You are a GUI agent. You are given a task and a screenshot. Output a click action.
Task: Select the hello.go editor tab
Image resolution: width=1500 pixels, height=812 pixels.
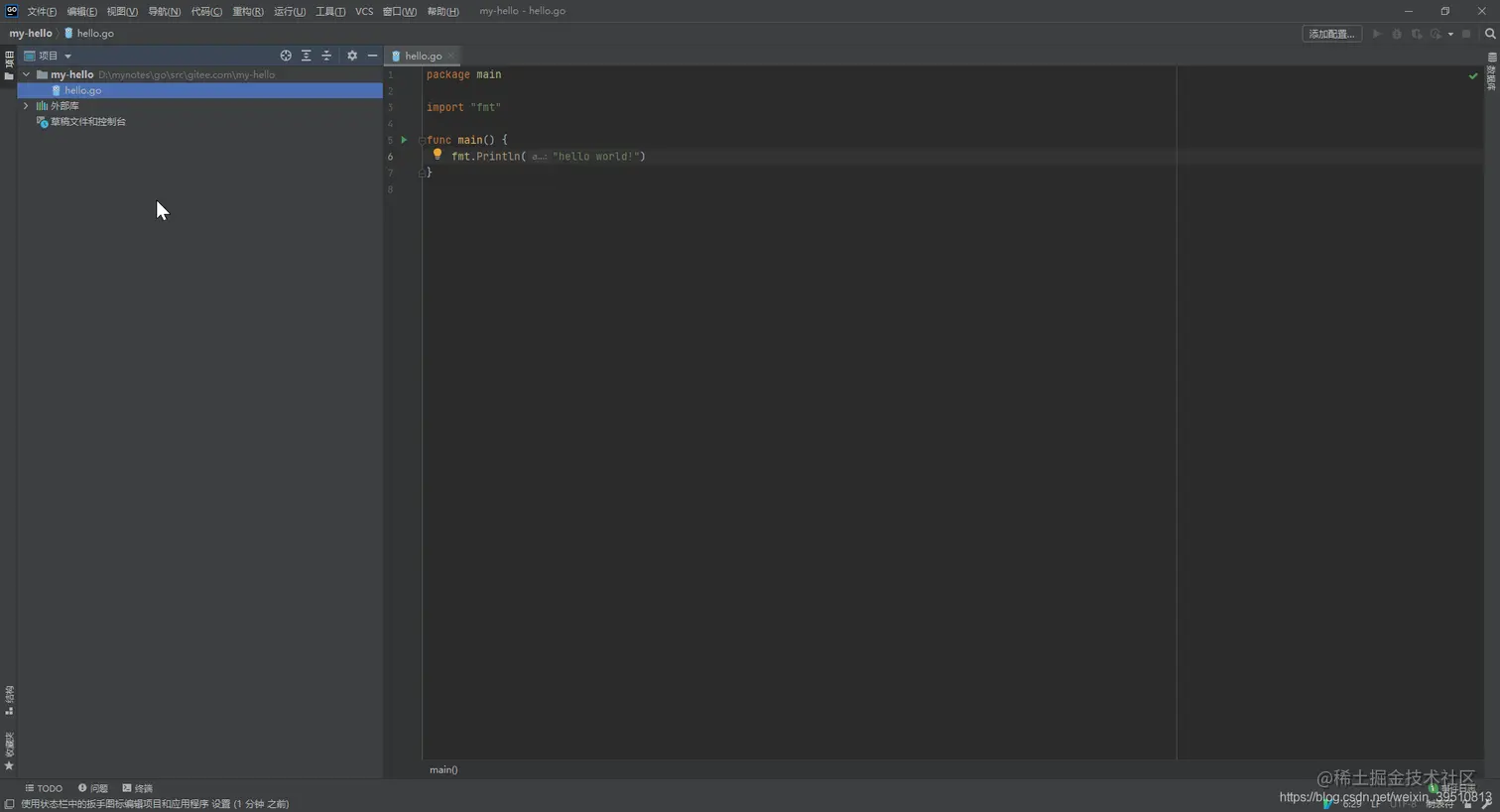(x=423, y=56)
